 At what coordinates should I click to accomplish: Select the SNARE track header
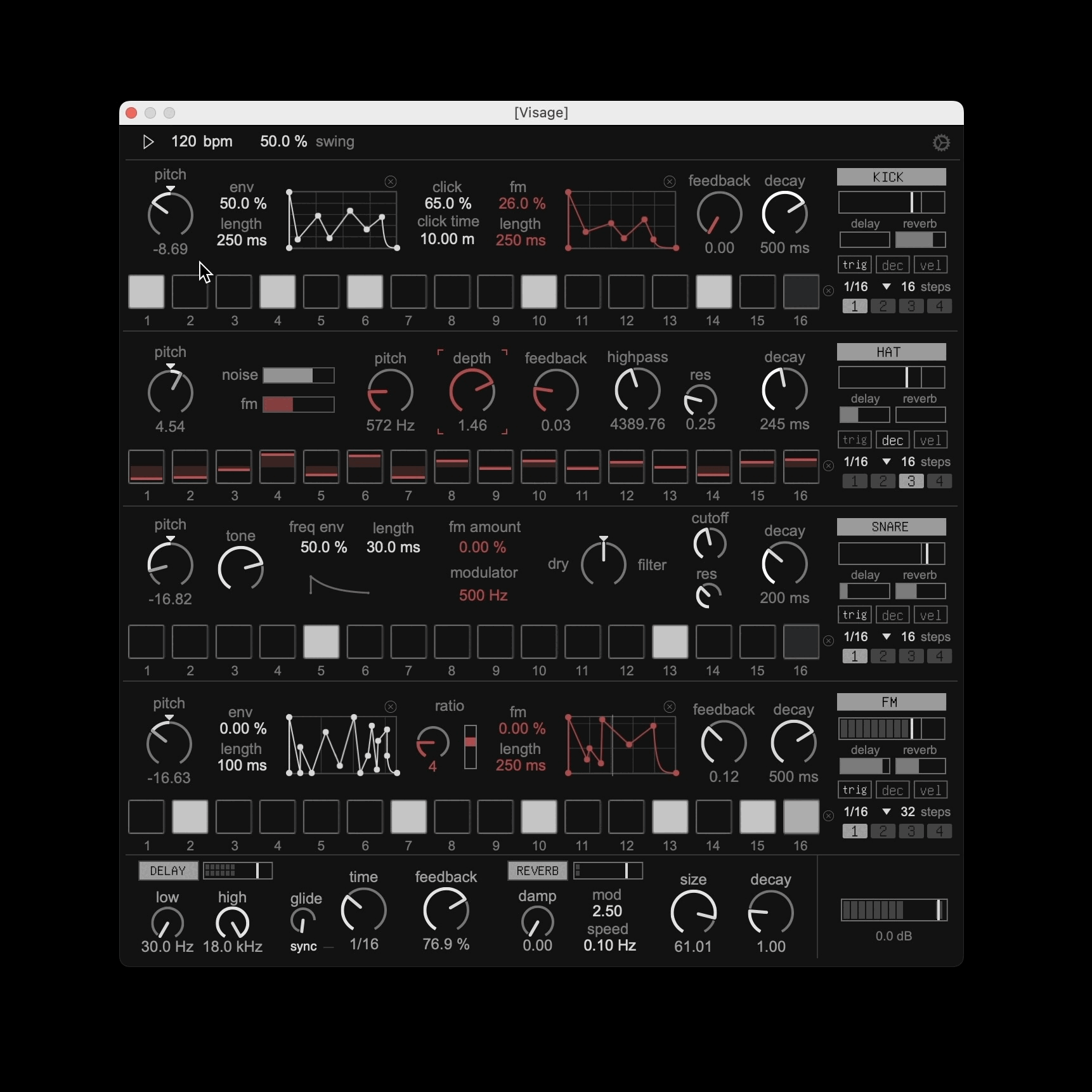coord(890,526)
